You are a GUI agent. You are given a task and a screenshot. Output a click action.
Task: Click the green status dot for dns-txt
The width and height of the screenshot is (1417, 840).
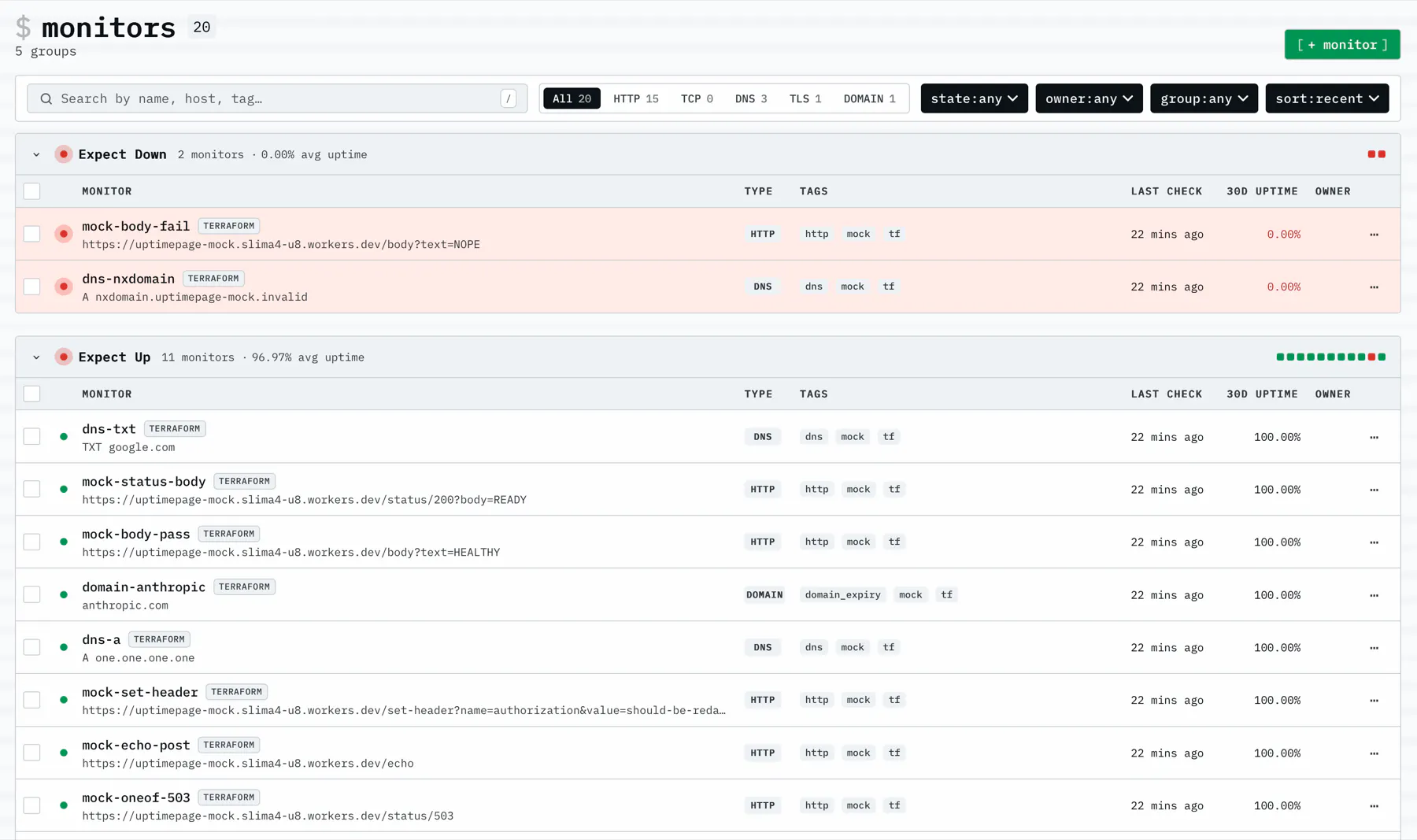click(64, 437)
